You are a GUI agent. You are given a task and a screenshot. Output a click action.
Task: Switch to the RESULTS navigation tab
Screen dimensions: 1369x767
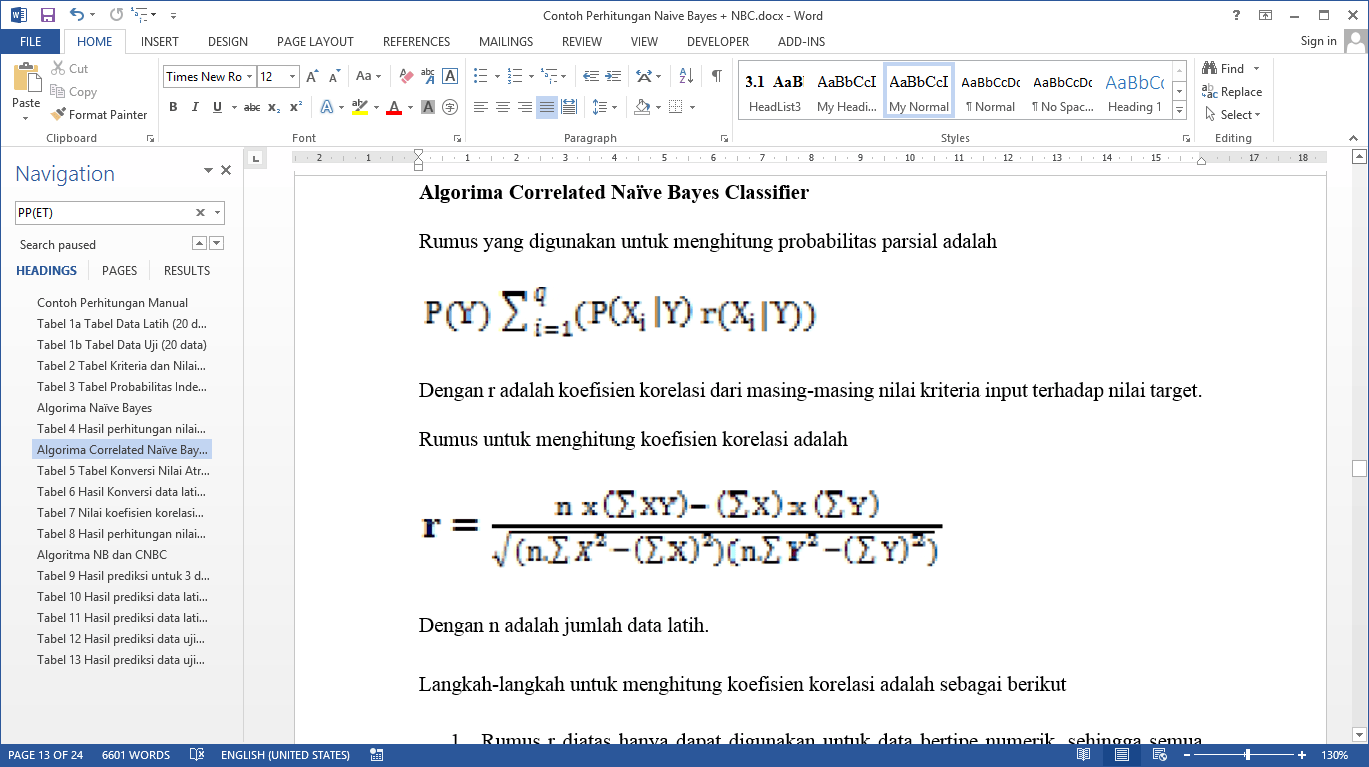[x=187, y=271]
